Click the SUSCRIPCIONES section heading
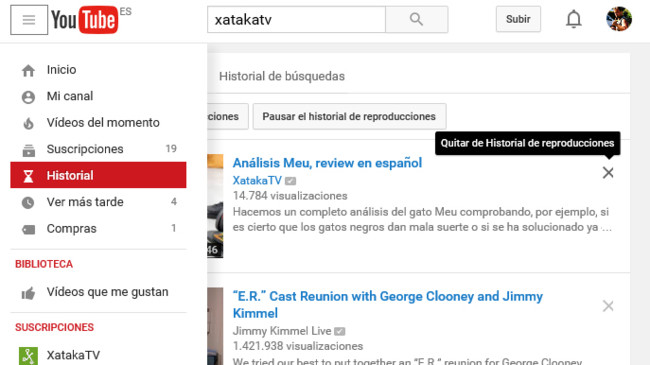Viewport: 650px width, 365px height. [54, 327]
